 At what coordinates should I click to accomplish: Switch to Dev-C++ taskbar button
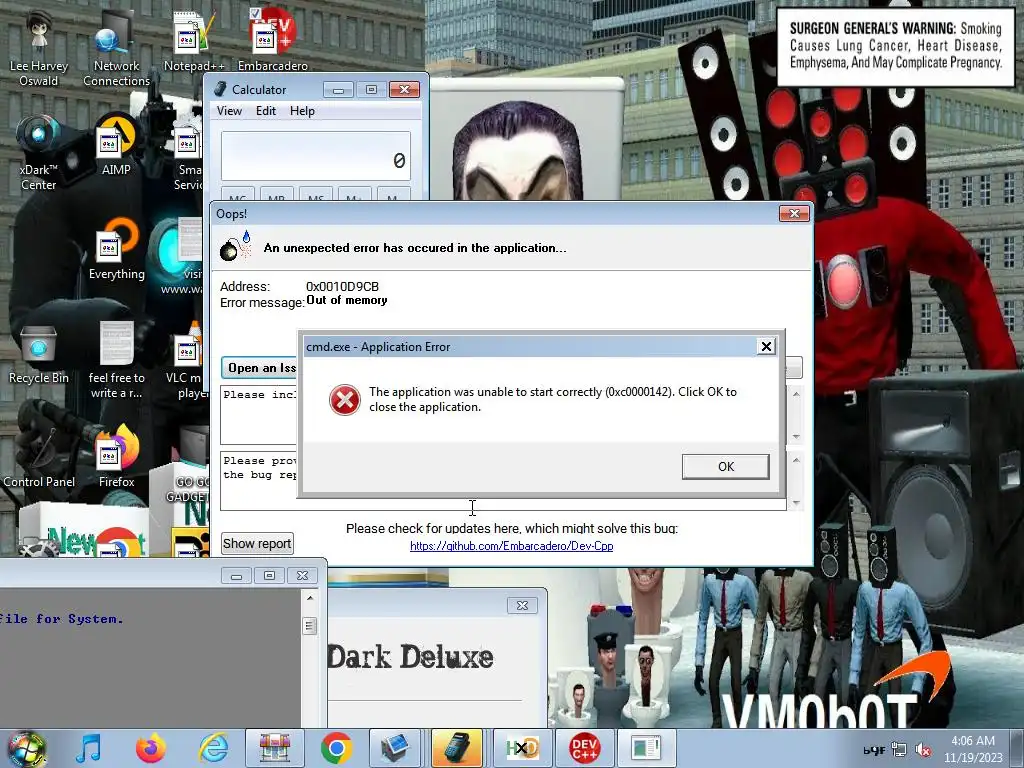coord(584,748)
